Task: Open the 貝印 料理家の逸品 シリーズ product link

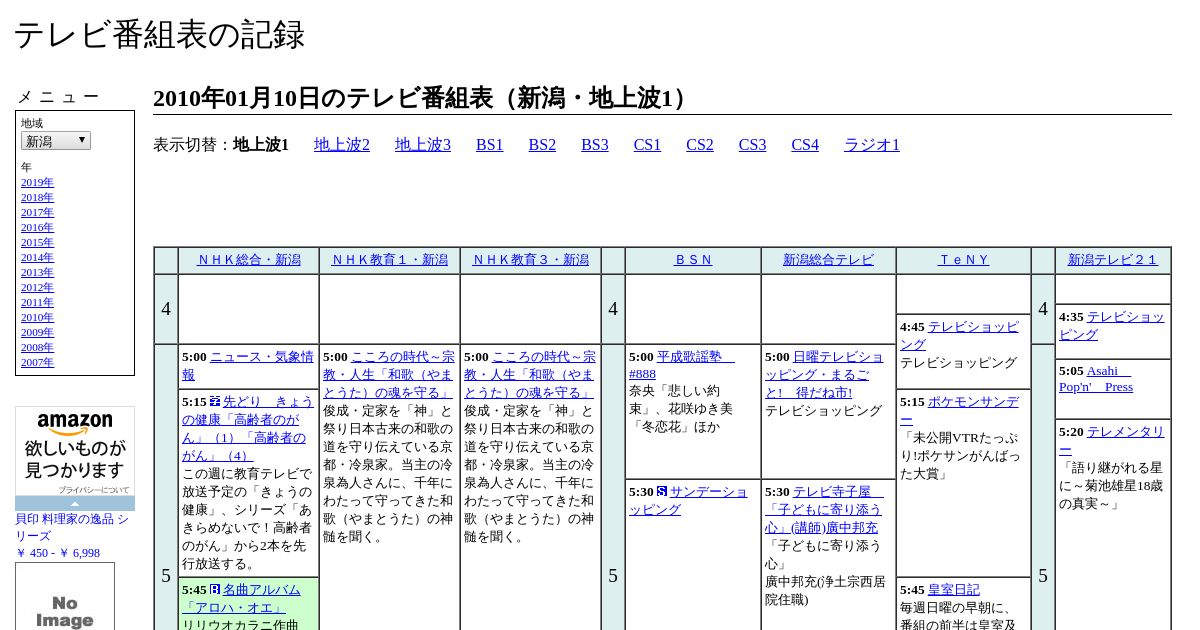Action: [x=72, y=527]
